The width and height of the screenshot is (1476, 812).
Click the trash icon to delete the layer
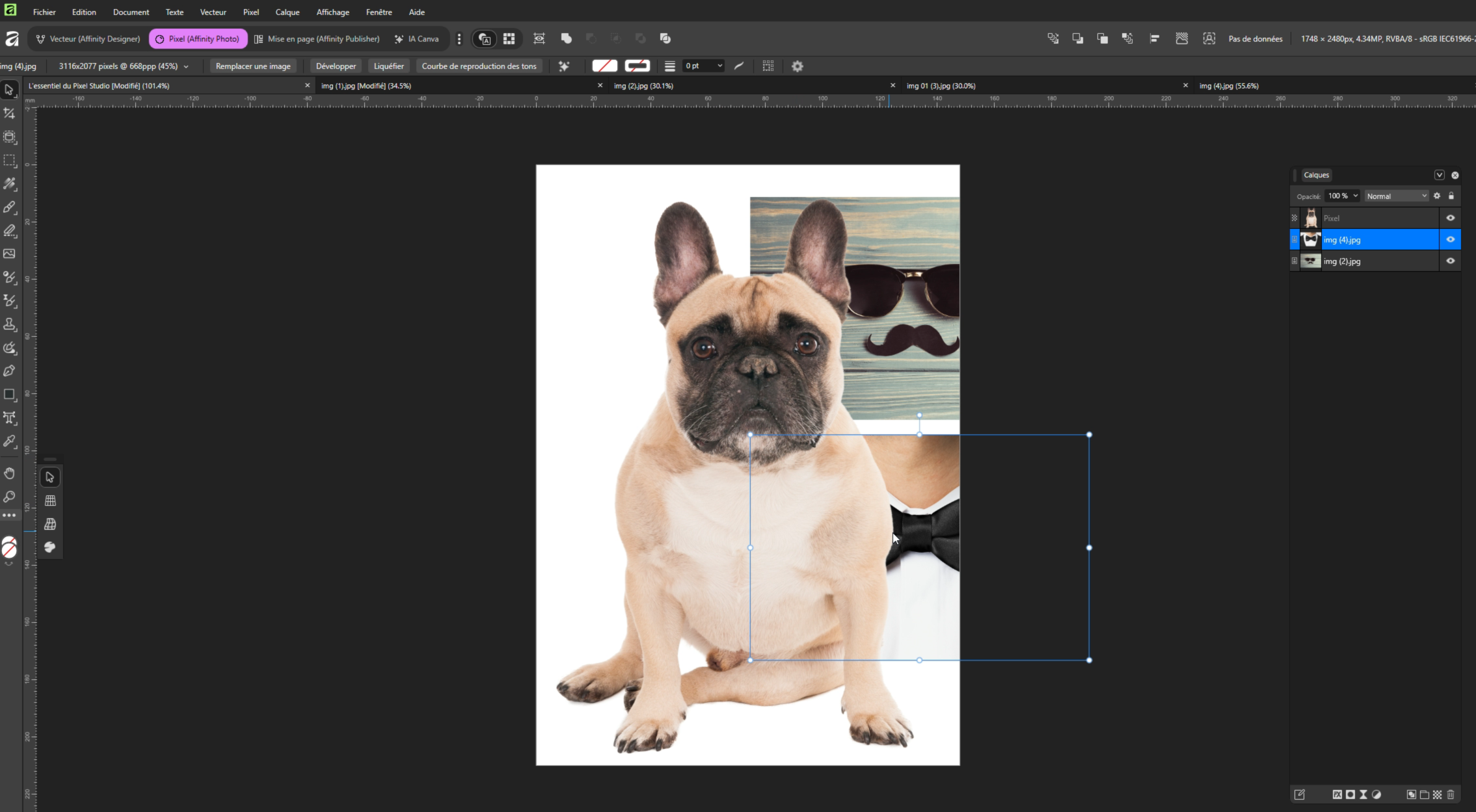1451,794
